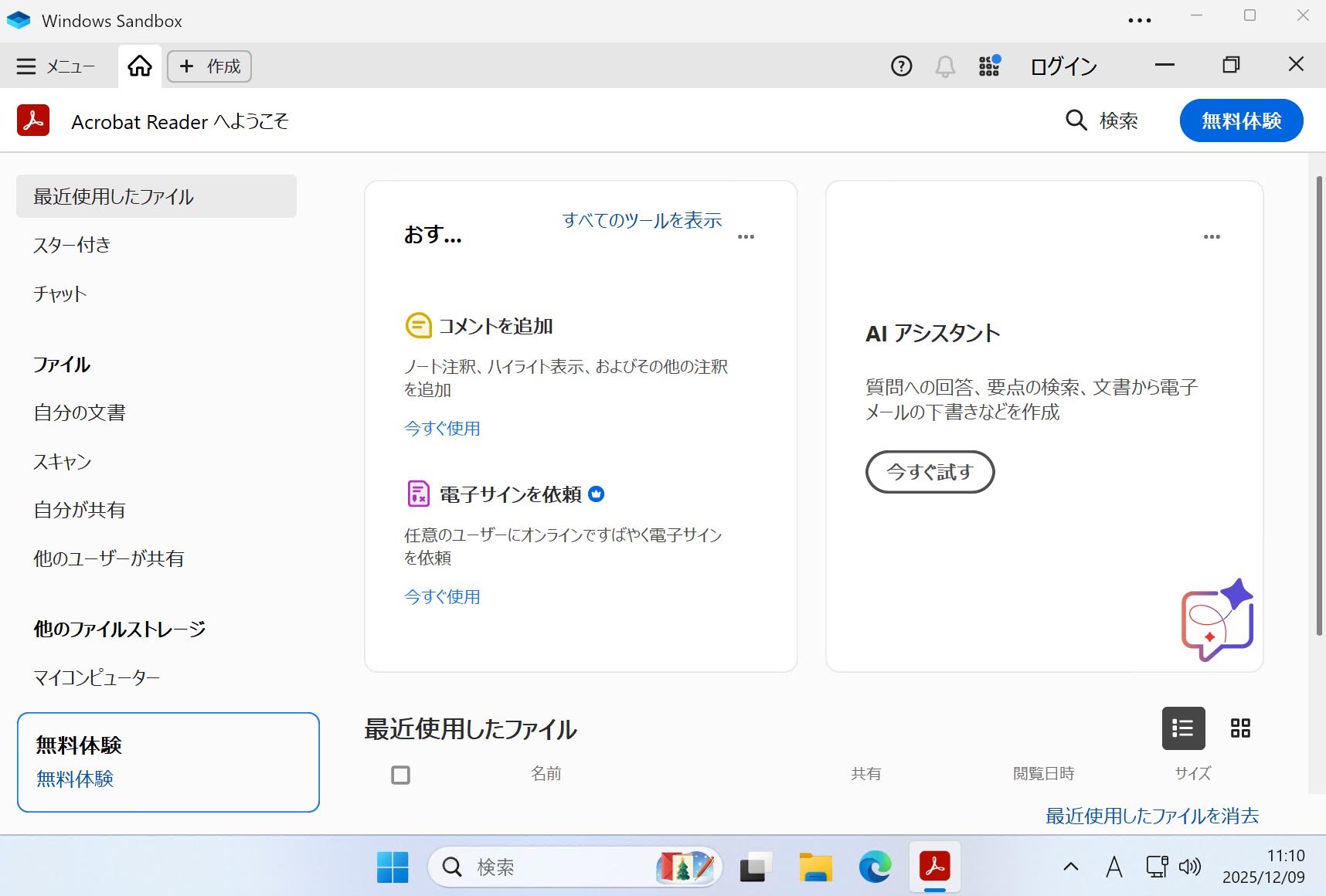Click the search magnifier icon
The width and height of the screenshot is (1326, 896).
pyautogui.click(x=1076, y=120)
